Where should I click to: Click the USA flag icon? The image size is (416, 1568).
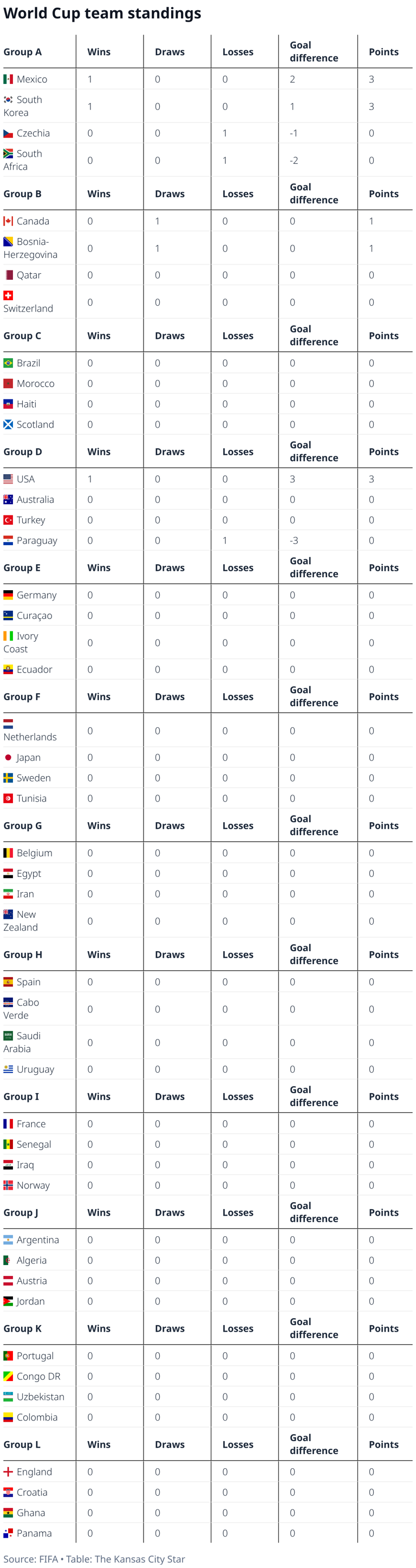click(8, 479)
